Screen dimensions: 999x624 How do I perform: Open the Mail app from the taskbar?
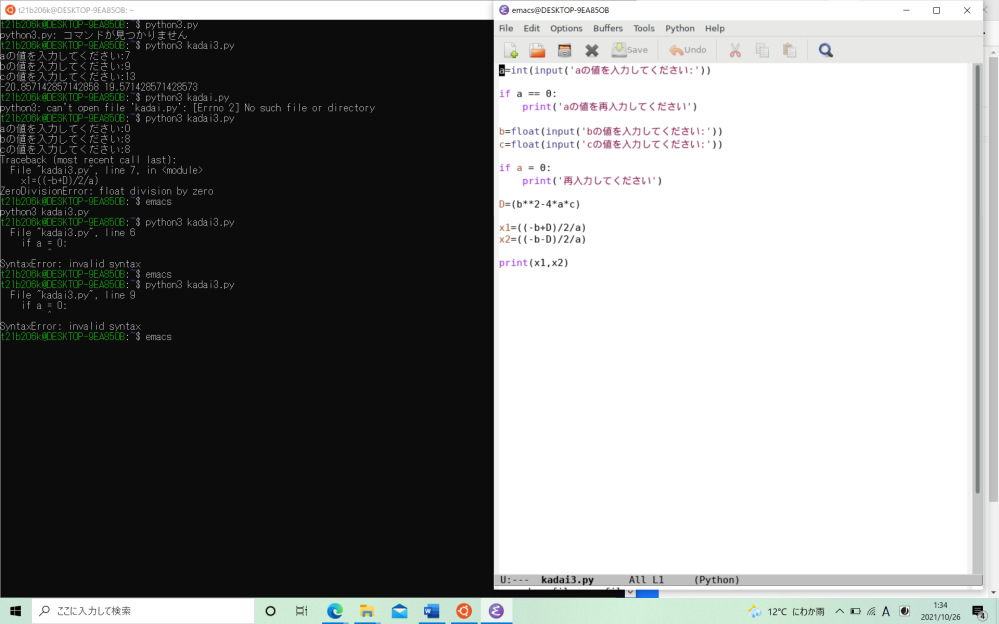399,611
